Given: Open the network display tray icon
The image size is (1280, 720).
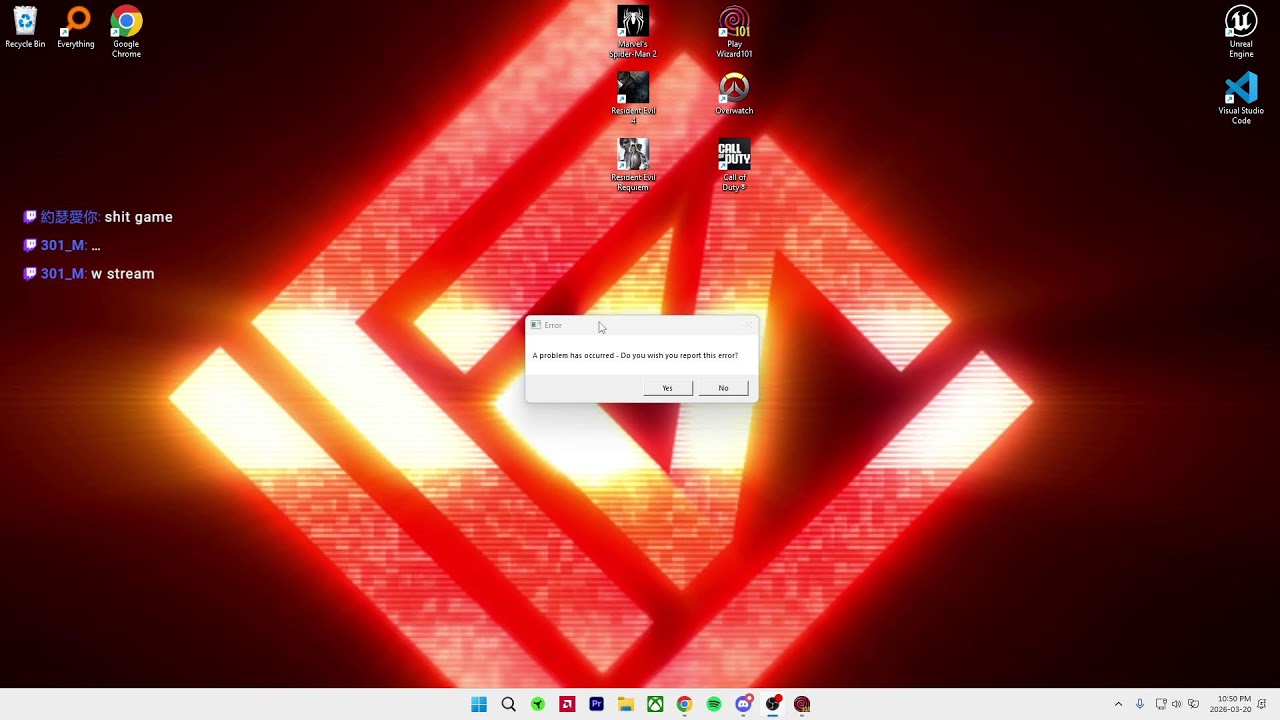Looking at the screenshot, I should click(1161, 704).
